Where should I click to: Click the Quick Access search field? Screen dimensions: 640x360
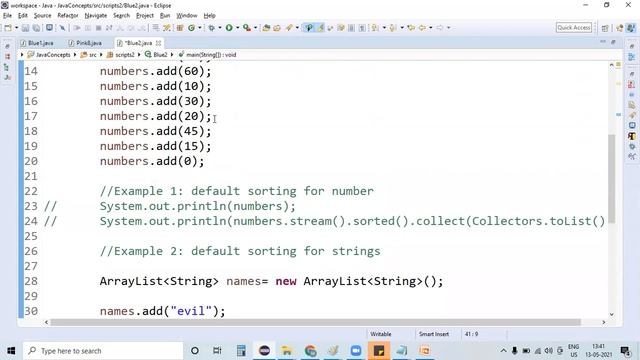point(574,27)
